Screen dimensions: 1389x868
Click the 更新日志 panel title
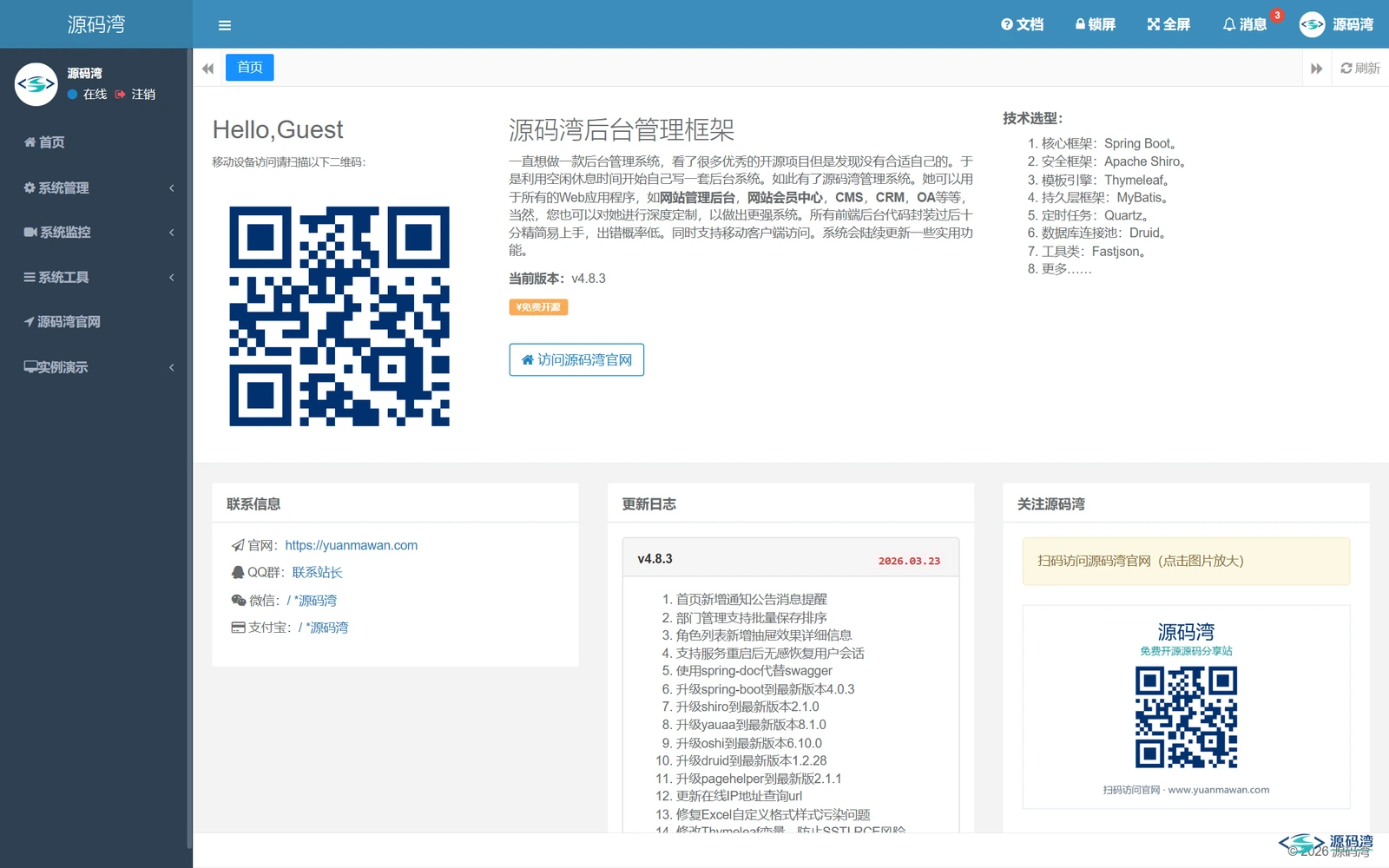point(648,503)
